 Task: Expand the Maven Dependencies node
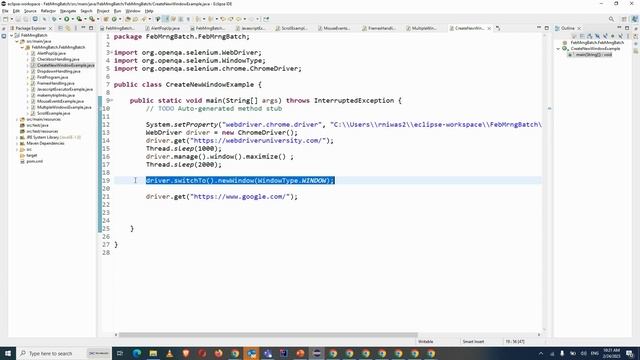(x=17, y=144)
